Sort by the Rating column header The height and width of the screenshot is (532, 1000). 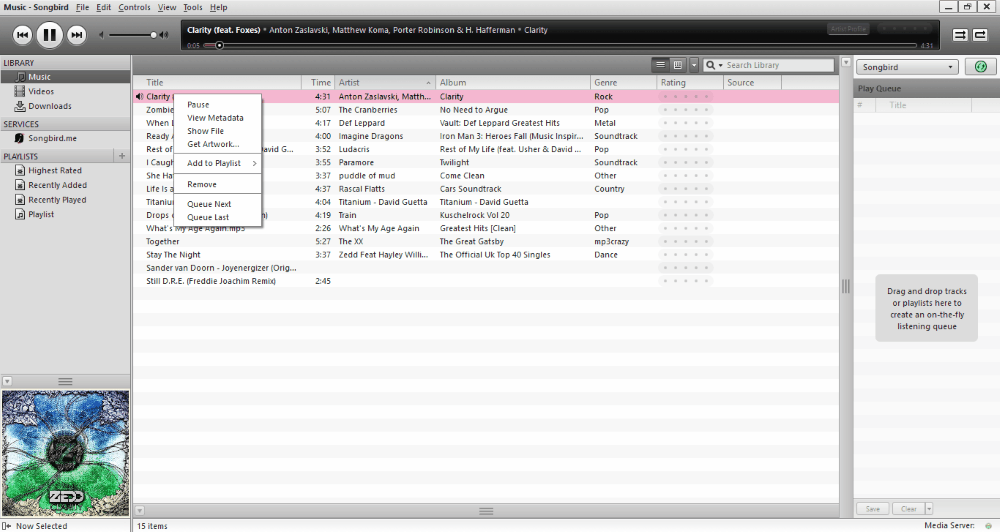click(x=690, y=82)
